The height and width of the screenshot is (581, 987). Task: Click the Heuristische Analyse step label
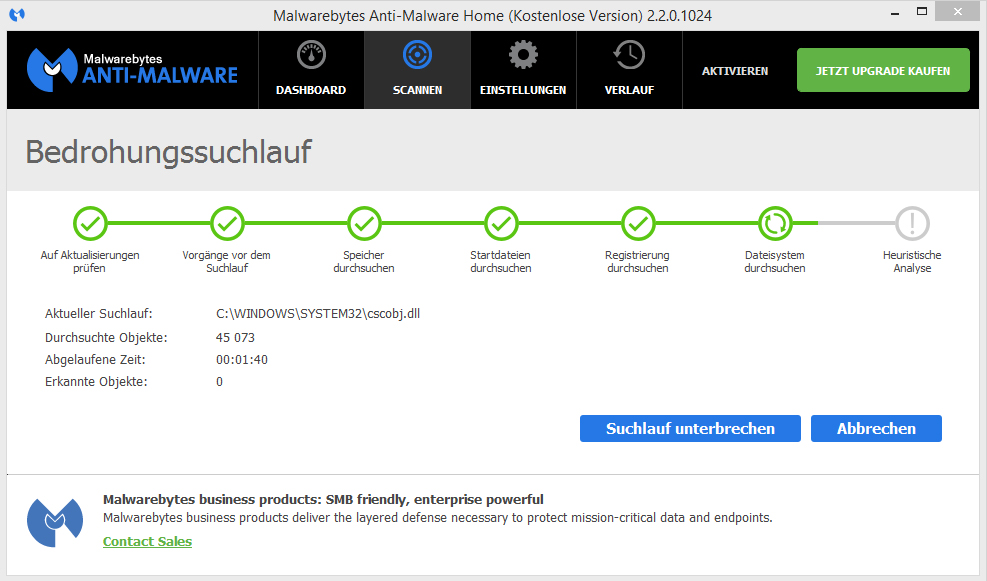pyautogui.click(x=912, y=261)
